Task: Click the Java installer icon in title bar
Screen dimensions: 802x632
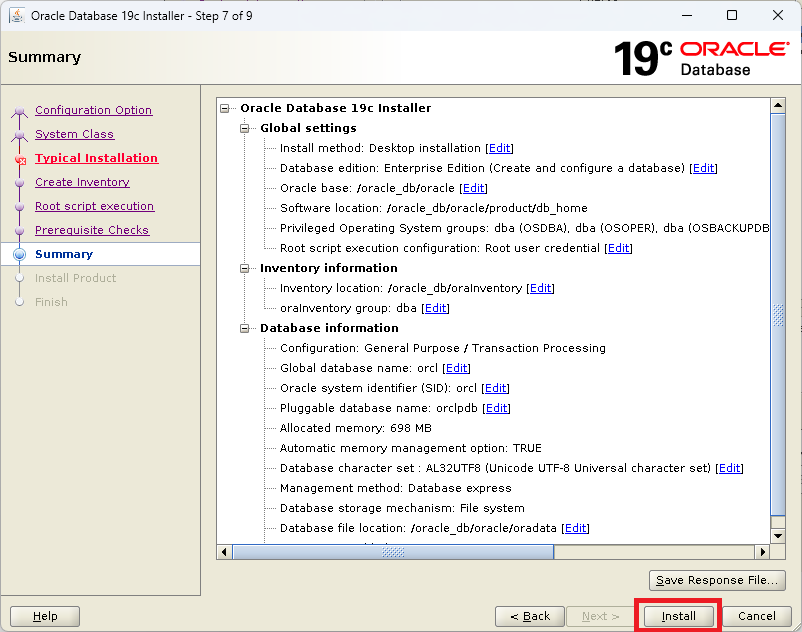Action: [16, 15]
